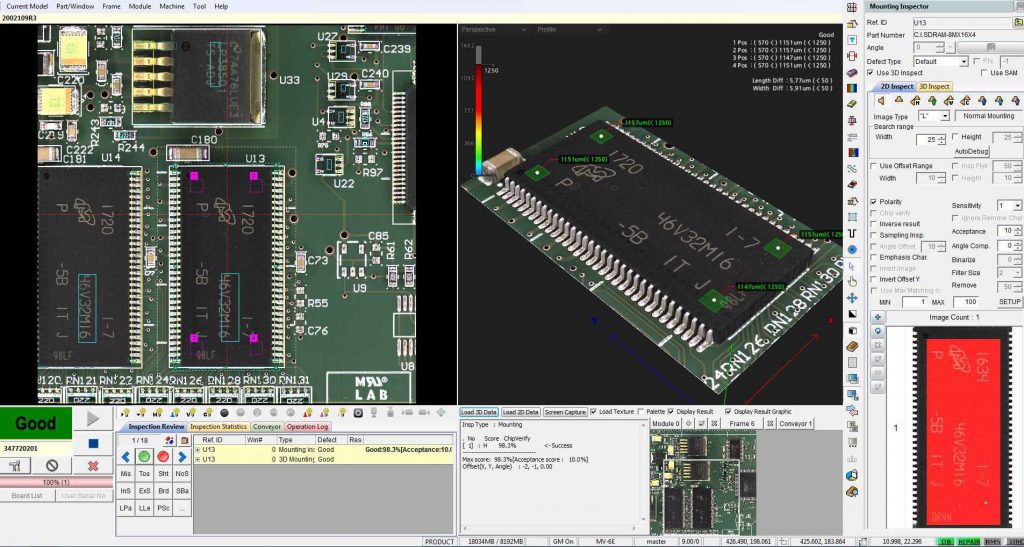This screenshot has width=1024, height=547.
Task: Toggle the Polarity checkbox
Action: 873,201
